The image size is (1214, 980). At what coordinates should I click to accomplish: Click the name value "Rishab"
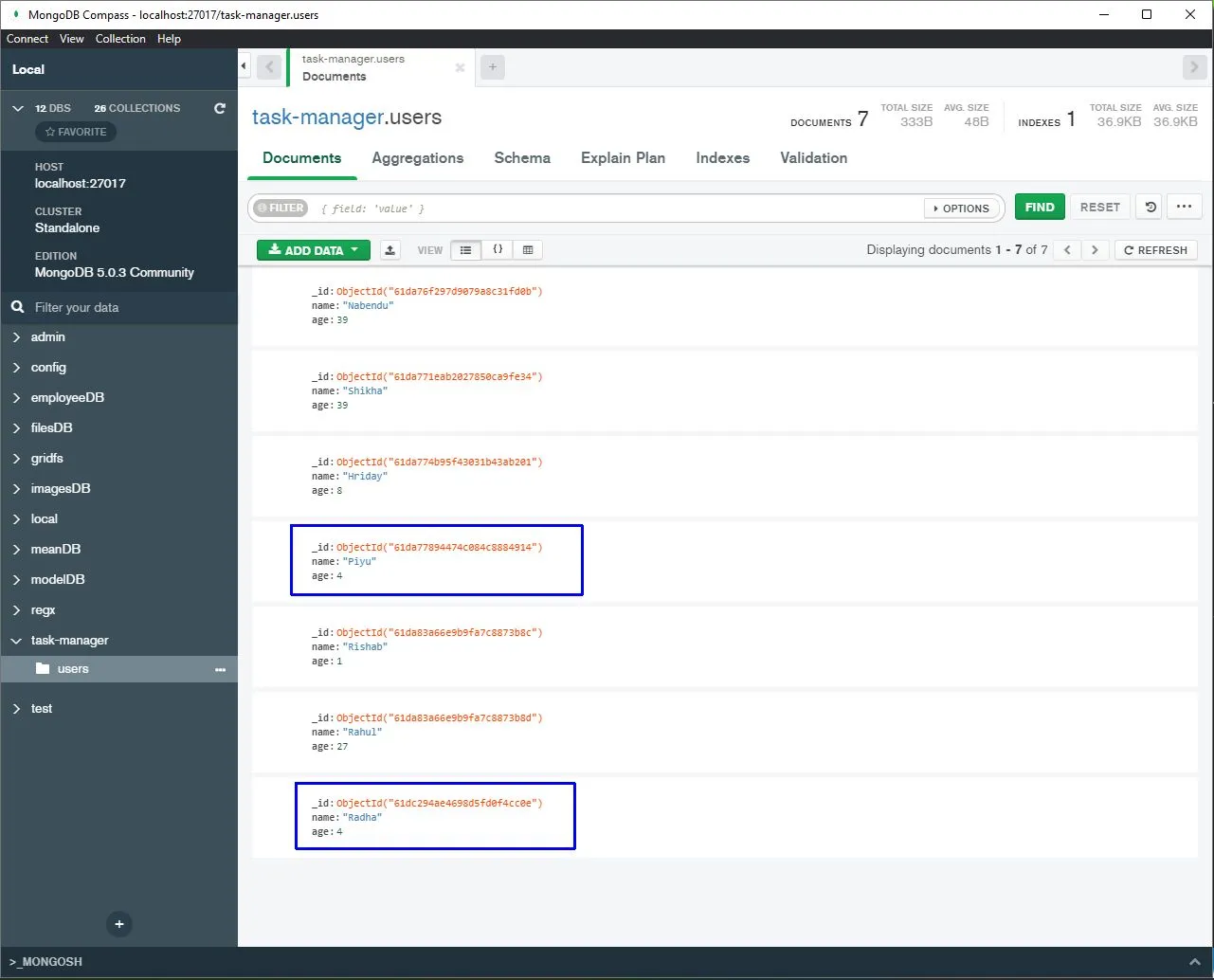(366, 647)
